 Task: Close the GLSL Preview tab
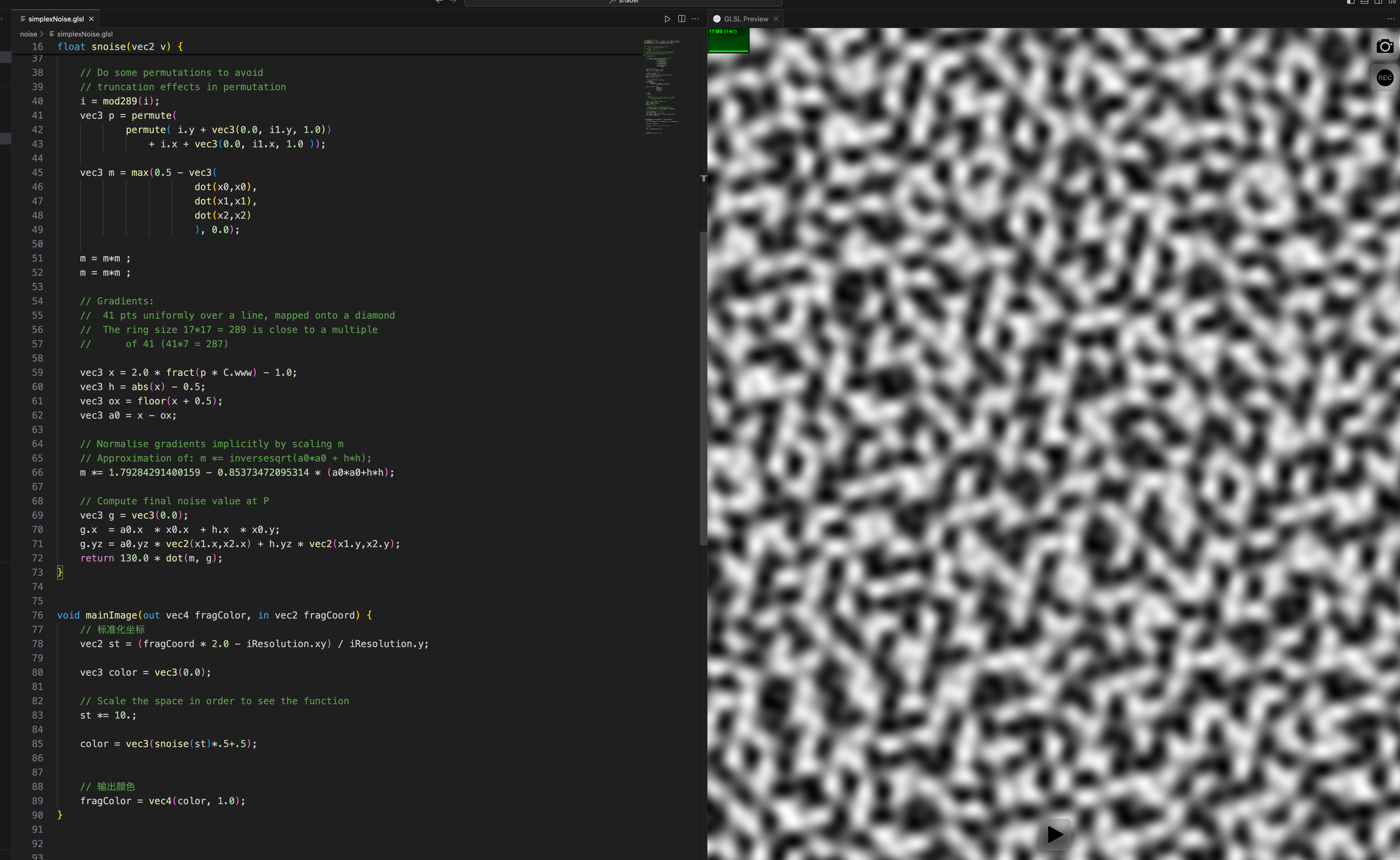tap(776, 19)
